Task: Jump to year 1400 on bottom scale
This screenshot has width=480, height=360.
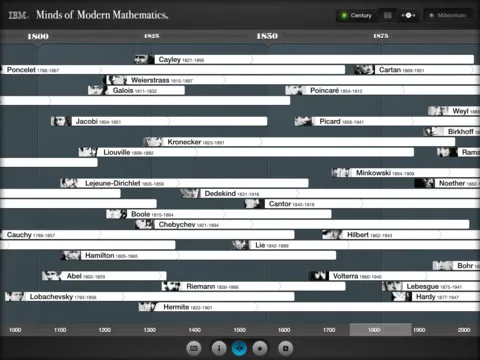Action: [x=195, y=330]
